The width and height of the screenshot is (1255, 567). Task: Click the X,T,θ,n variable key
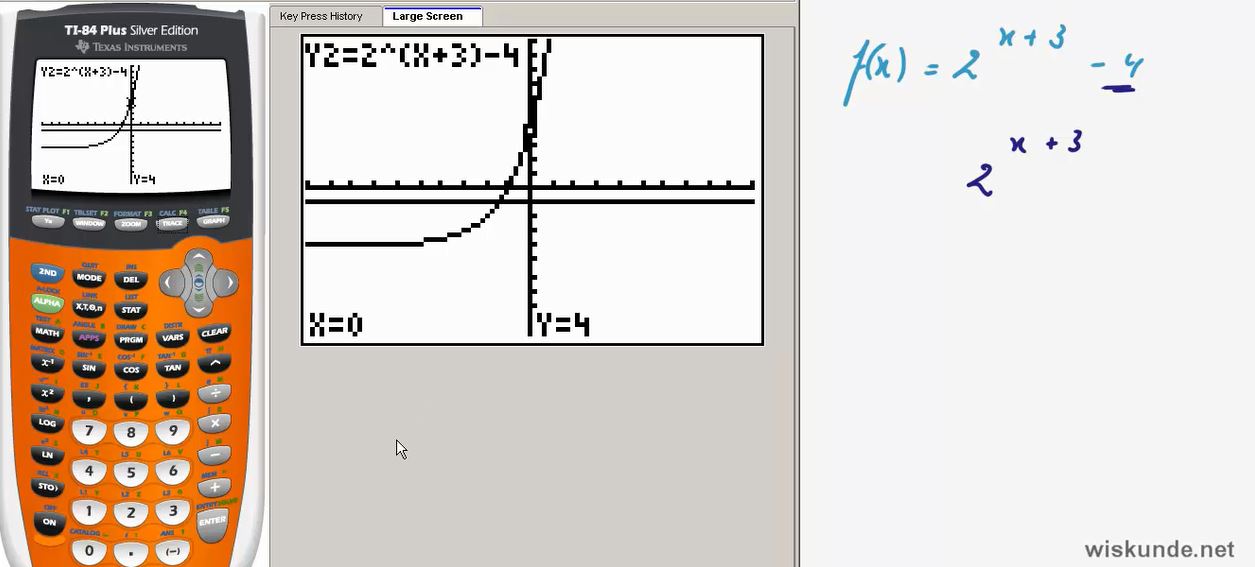pos(89,307)
